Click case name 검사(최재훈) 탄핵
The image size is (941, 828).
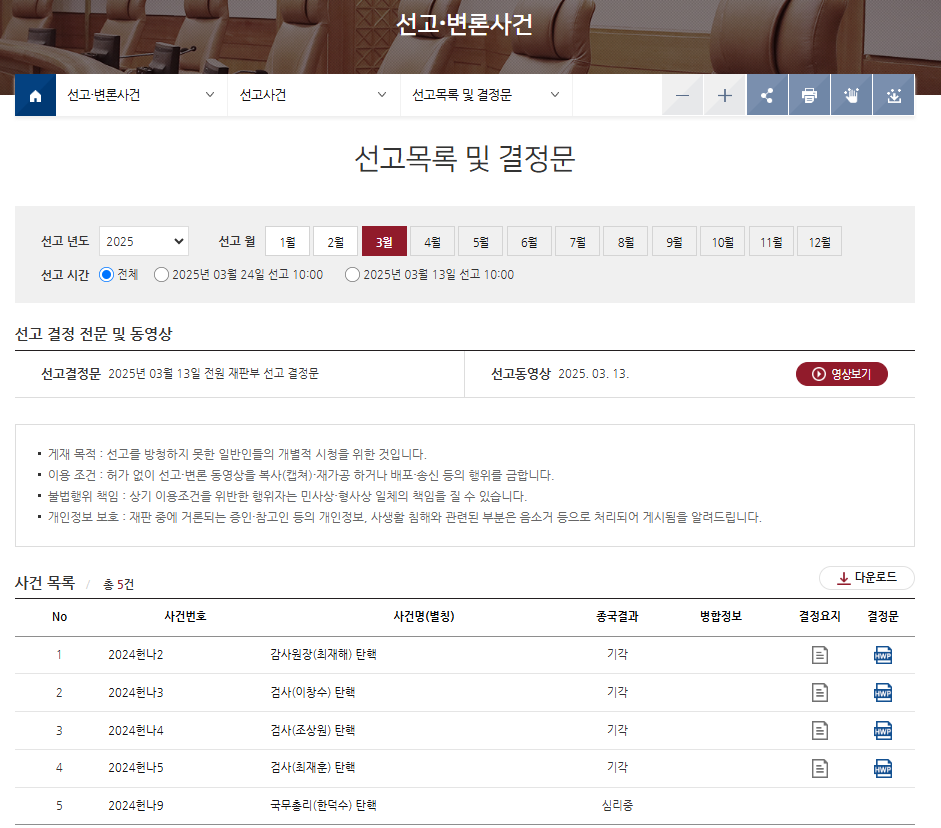[x=313, y=767]
